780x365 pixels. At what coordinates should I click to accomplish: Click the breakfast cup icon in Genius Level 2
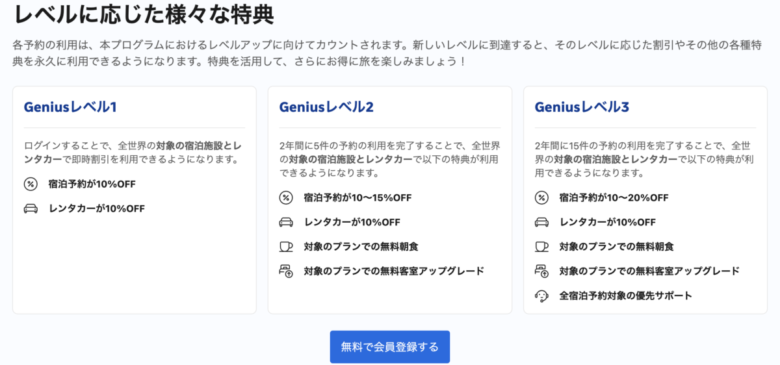coord(286,246)
